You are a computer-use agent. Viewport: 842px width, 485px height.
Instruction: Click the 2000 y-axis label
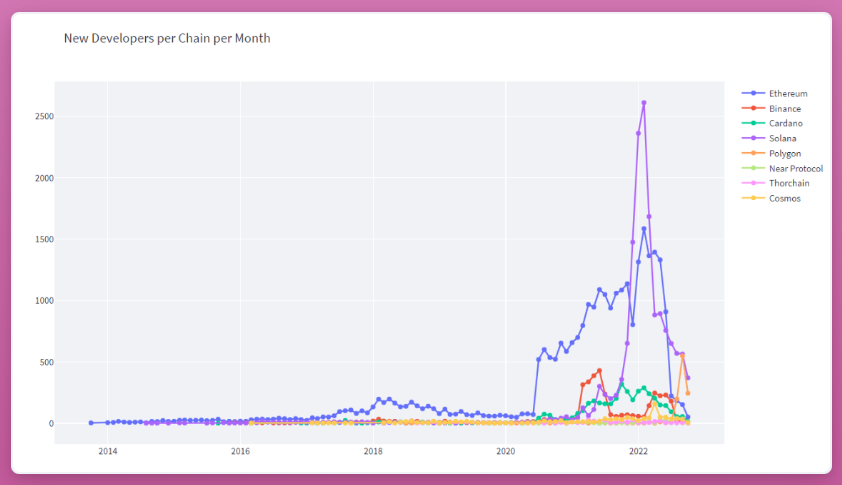[45, 178]
